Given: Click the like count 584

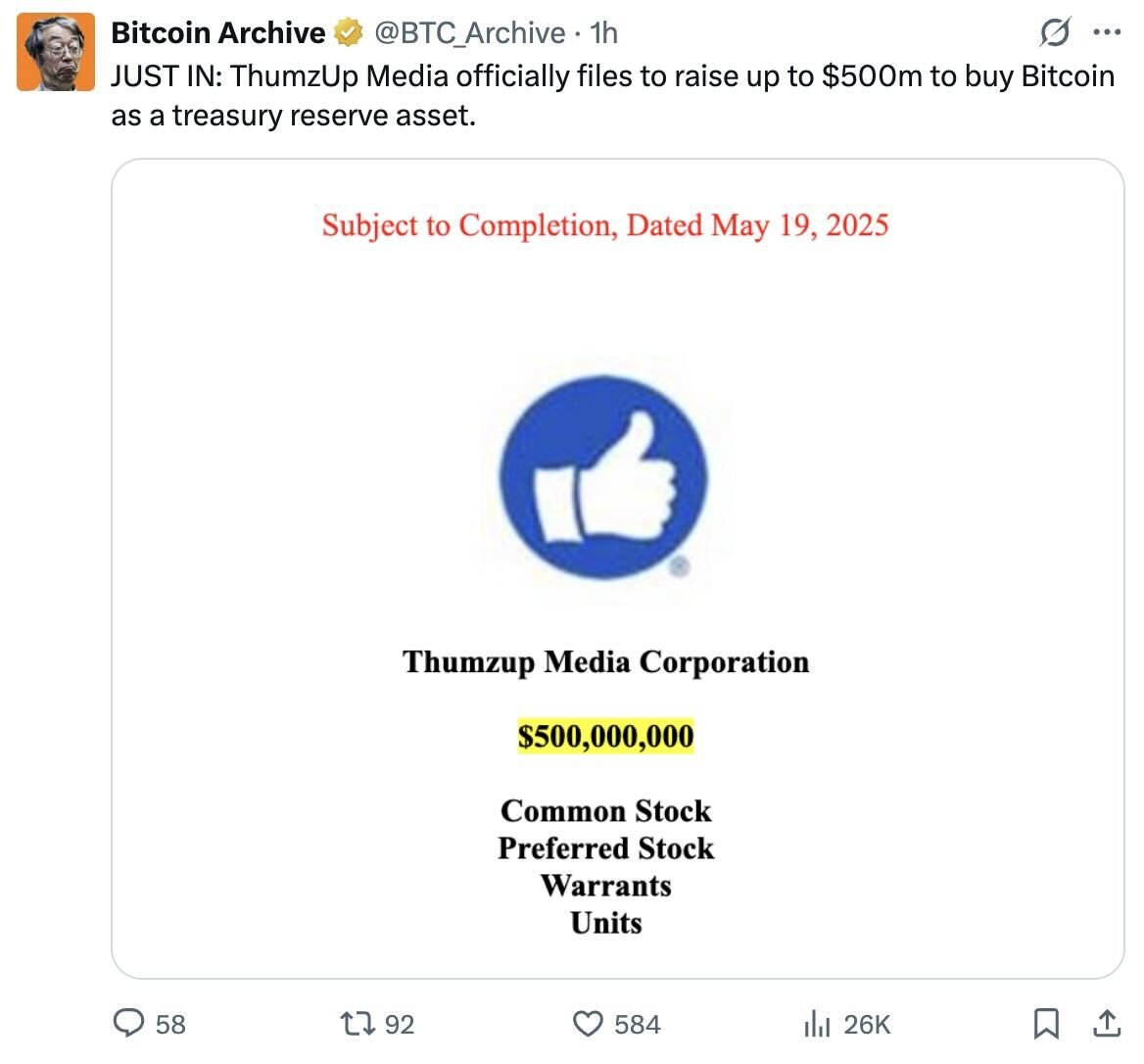Looking at the screenshot, I should (637, 1024).
